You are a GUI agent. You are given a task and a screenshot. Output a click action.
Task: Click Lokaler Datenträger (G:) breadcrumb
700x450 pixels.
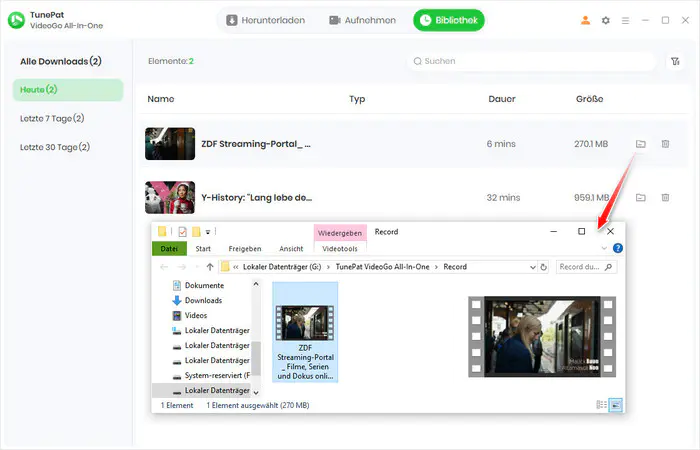click(x=282, y=267)
